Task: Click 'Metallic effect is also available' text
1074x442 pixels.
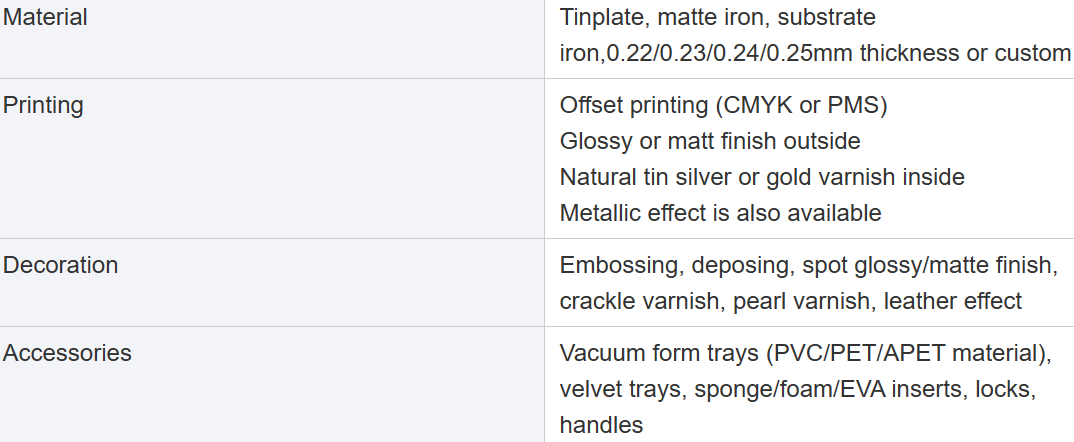Action: tap(721, 212)
